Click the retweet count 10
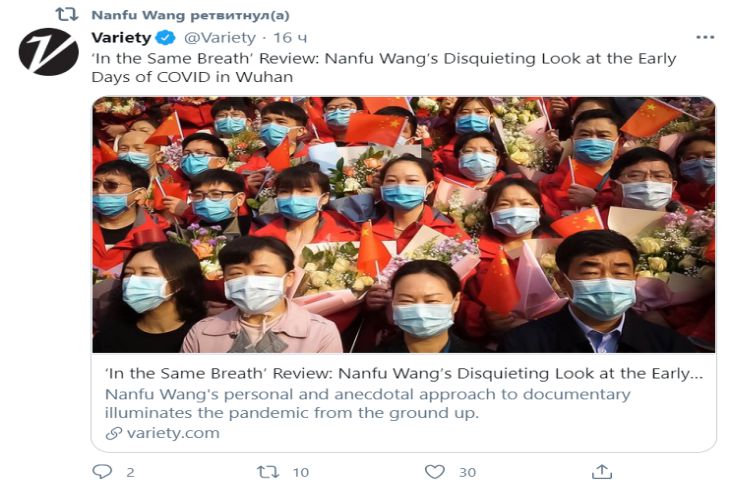This screenshot has height=486, width=730. (x=301, y=472)
